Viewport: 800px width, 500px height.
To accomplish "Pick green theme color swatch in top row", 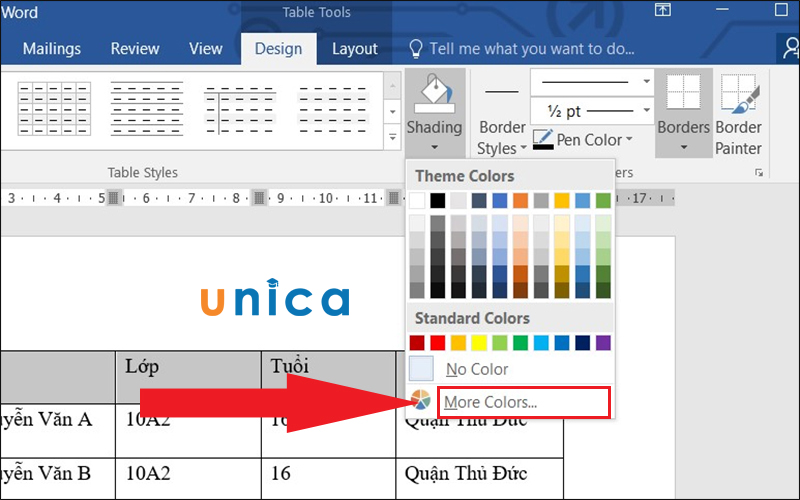I will coord(603,201).
